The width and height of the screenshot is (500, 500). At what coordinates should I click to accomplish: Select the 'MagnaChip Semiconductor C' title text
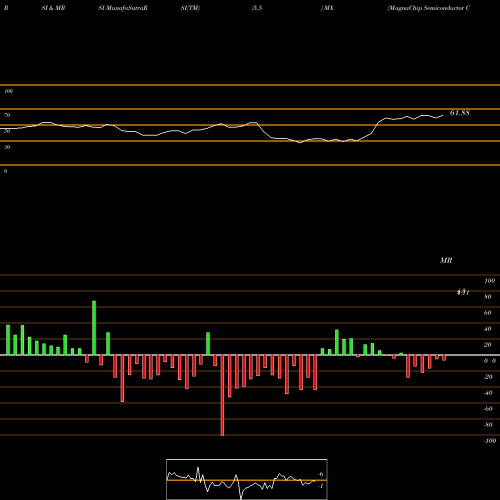(x=429, y=8)
